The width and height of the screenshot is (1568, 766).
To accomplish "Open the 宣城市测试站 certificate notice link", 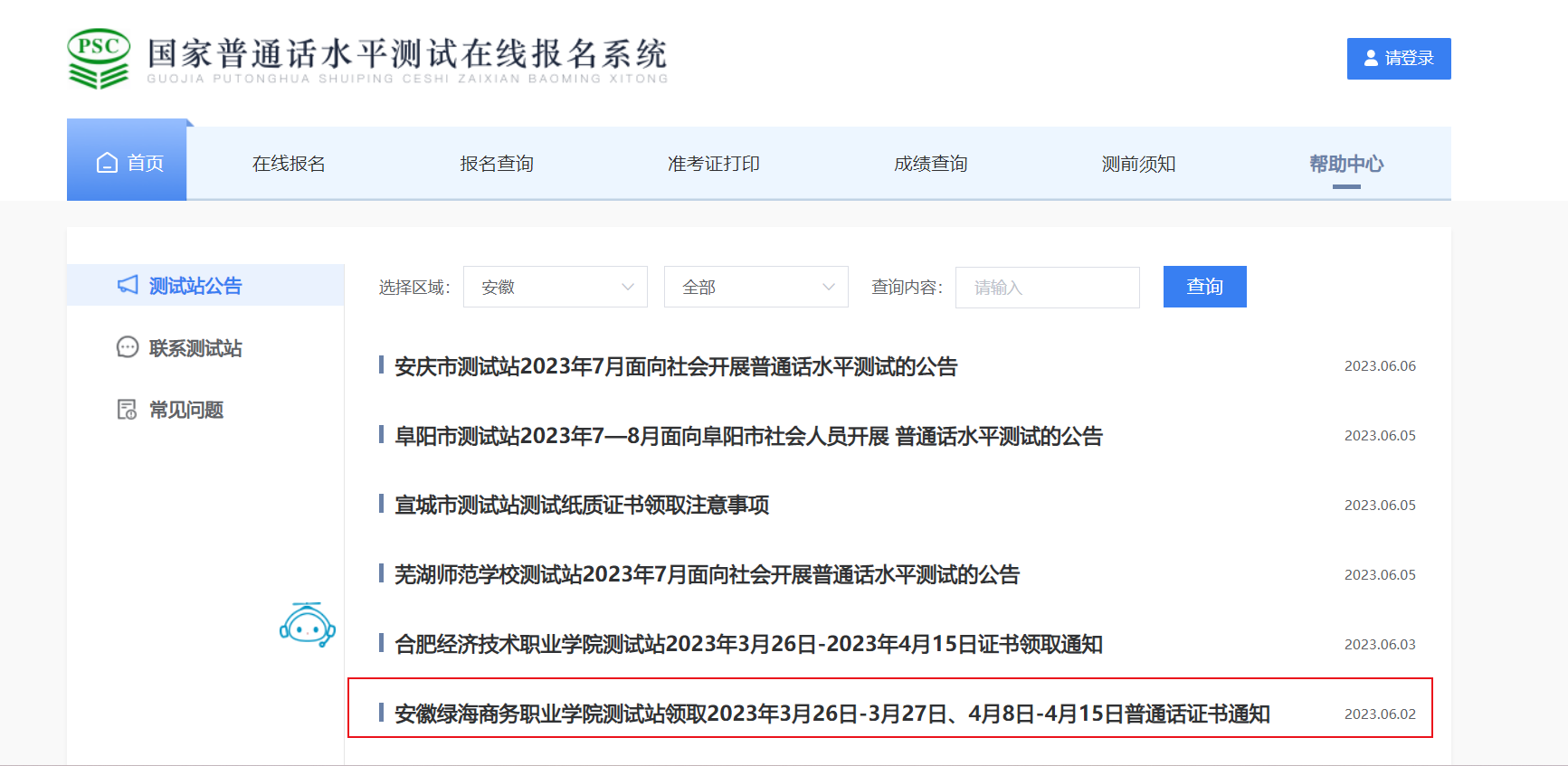I will point(581,505).
